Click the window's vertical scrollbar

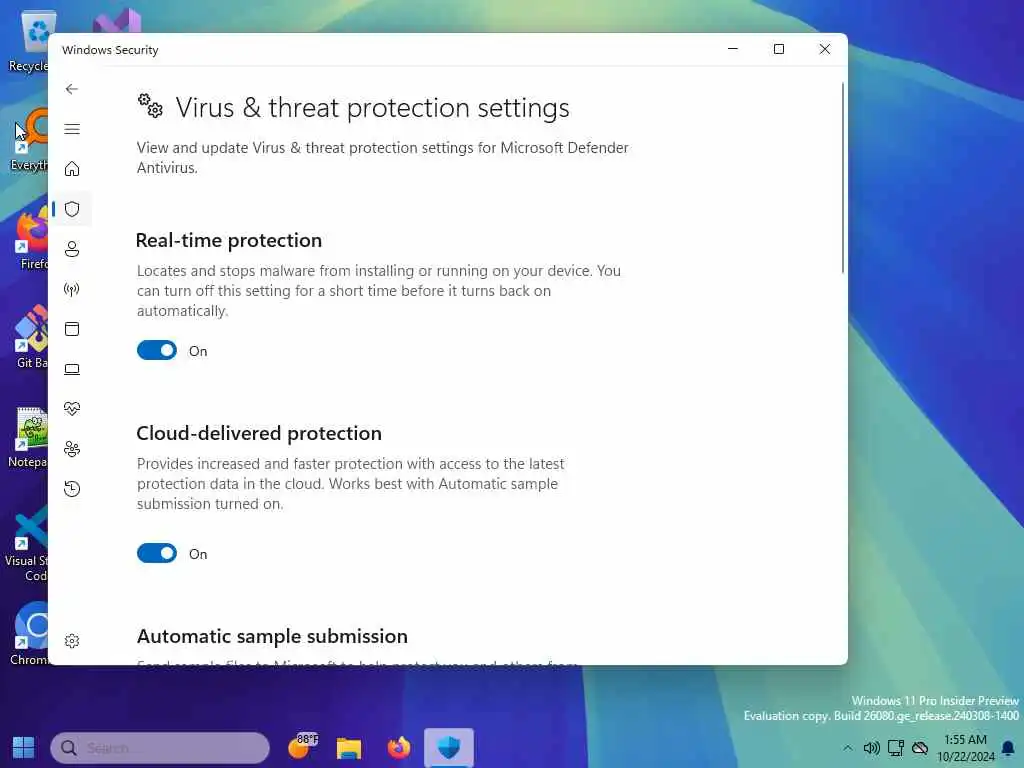coord(842,178)
